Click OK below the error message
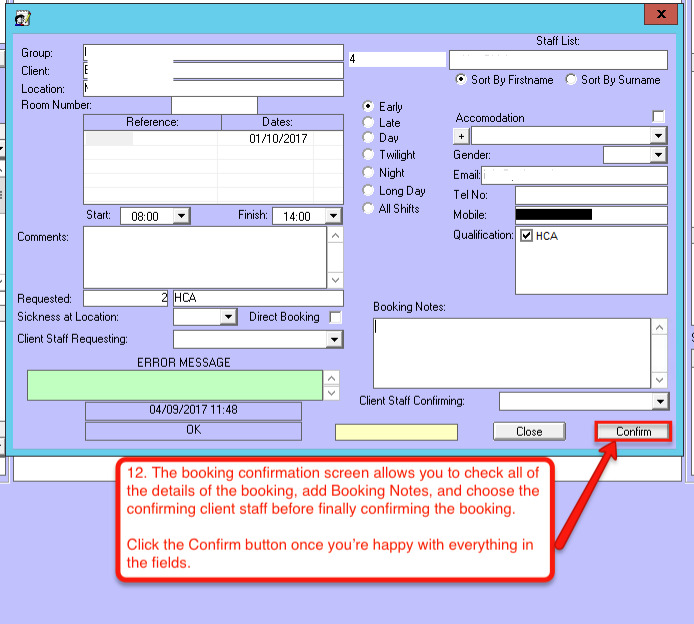This screenshot has height=624, width=694. pos(193,430)
